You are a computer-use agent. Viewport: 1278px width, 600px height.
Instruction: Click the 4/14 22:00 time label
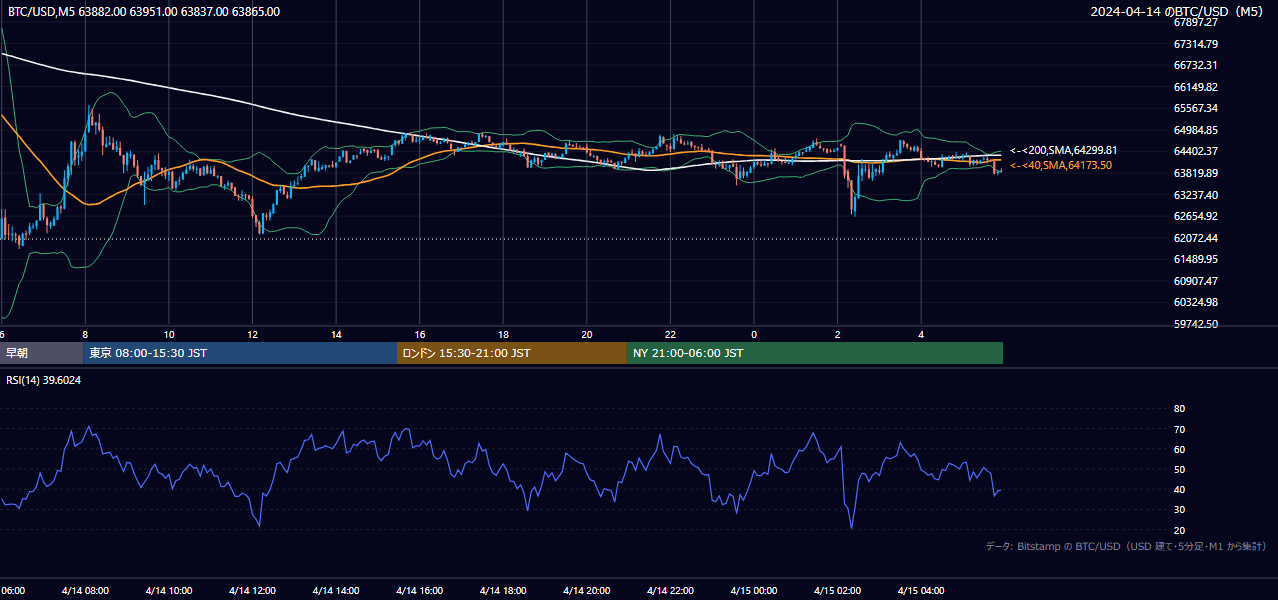(670, 591)
